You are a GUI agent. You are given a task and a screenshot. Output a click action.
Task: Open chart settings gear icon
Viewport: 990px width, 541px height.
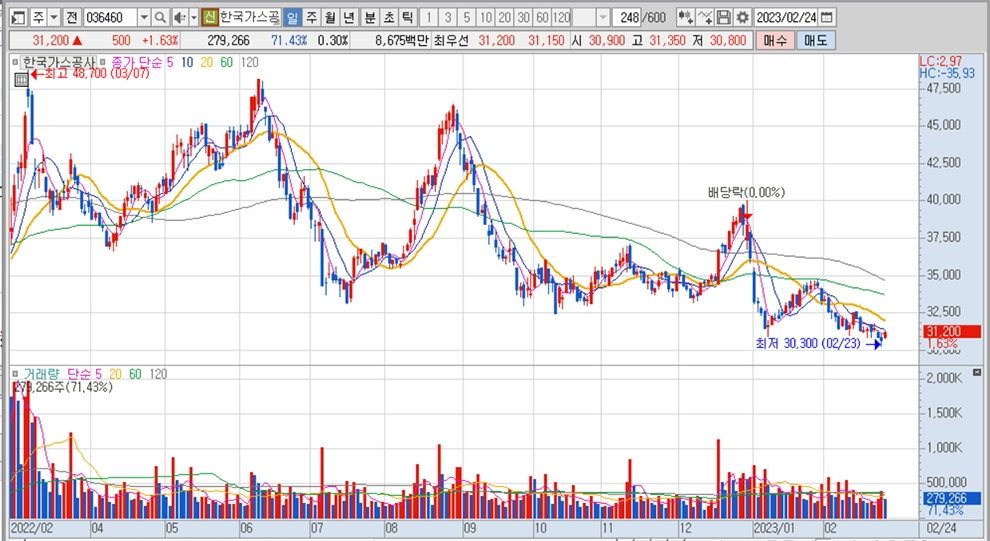[x=741, y=18]
